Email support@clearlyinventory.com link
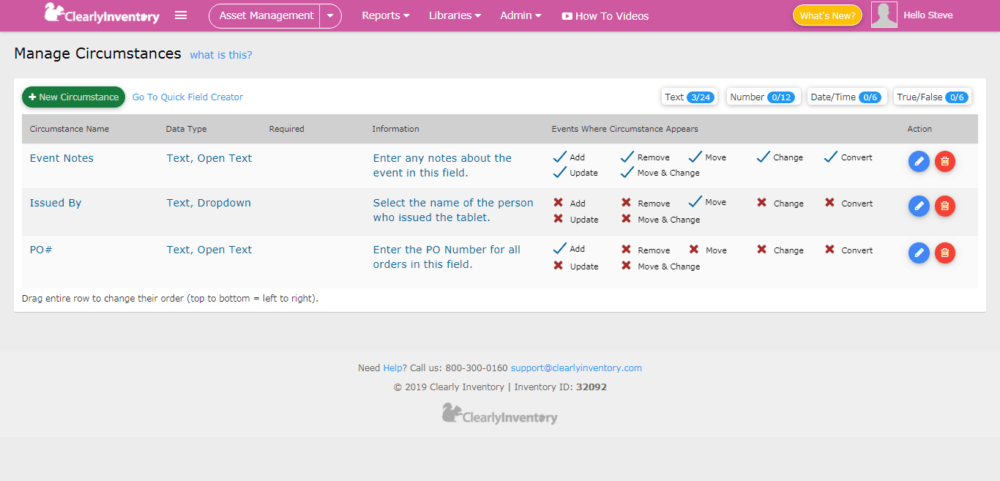Image resolution: width=1000 pixels, height=481 pixels. tap(577, 368)
